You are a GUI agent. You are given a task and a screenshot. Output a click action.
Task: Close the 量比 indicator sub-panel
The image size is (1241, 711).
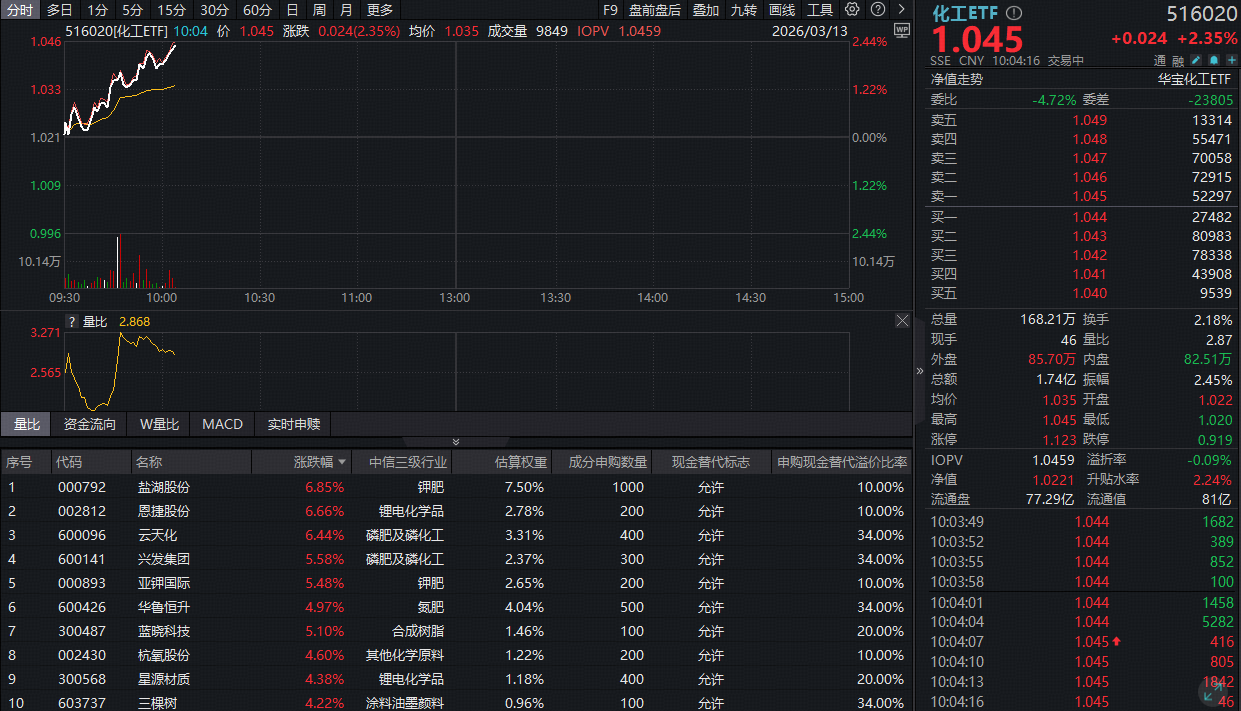point(902,321)
